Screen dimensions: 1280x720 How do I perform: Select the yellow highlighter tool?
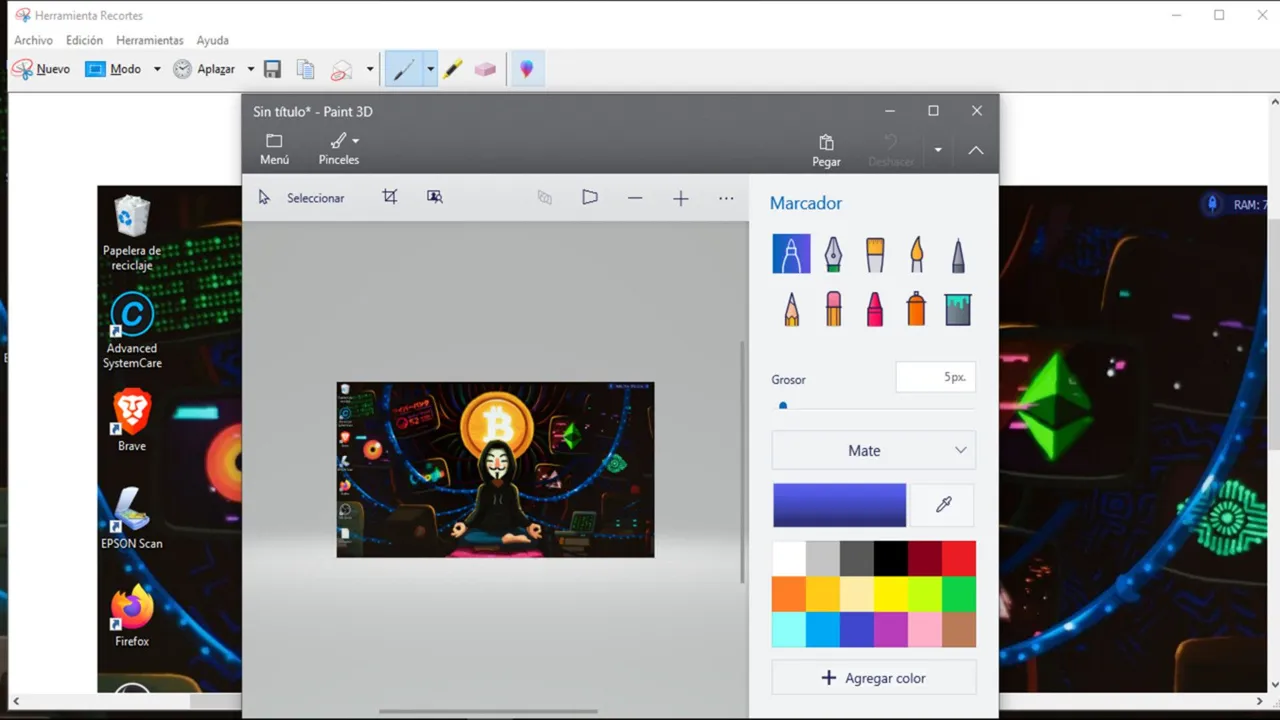click(x=453, y=69)
